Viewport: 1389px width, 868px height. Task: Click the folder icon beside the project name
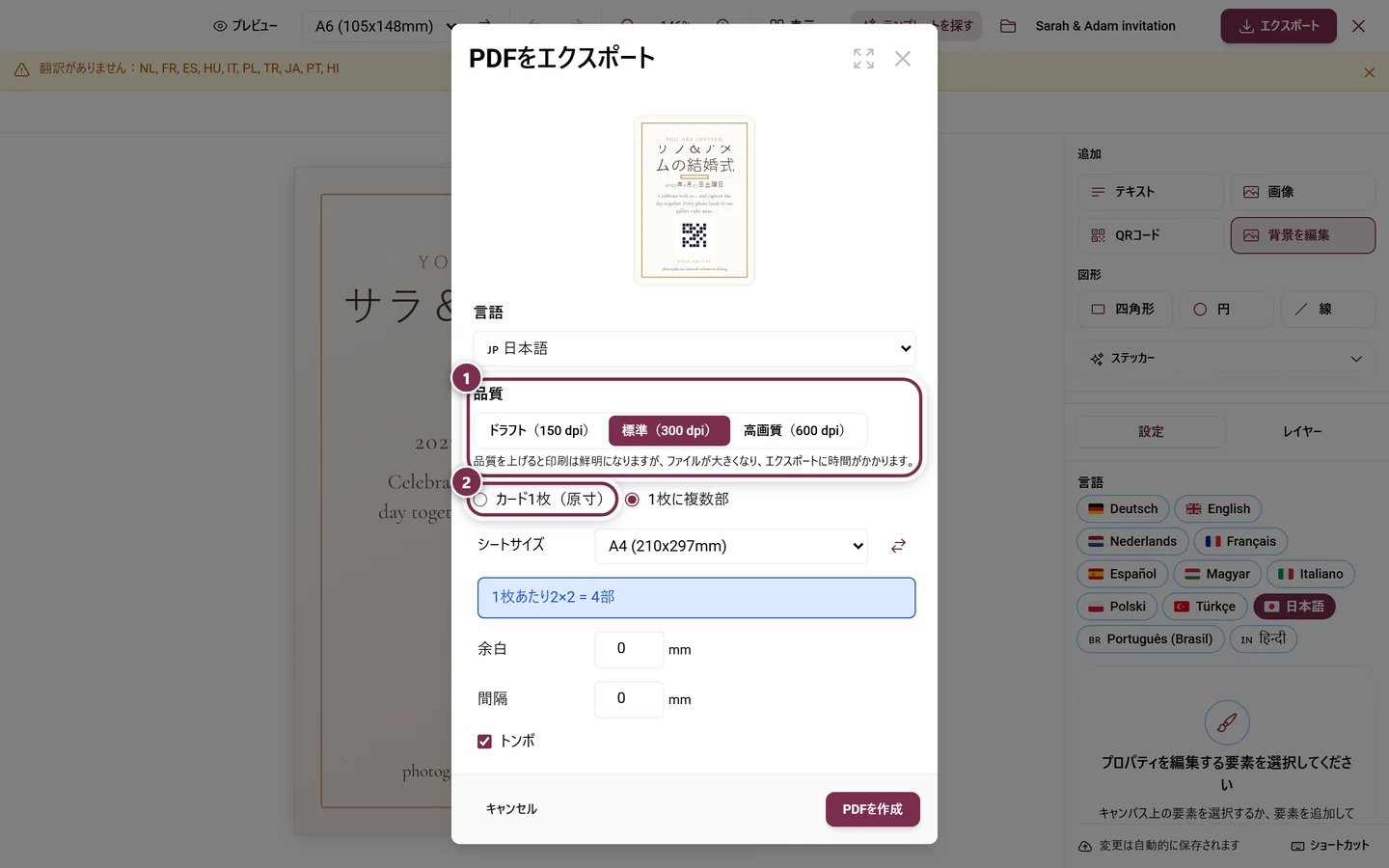point(1008,26)
